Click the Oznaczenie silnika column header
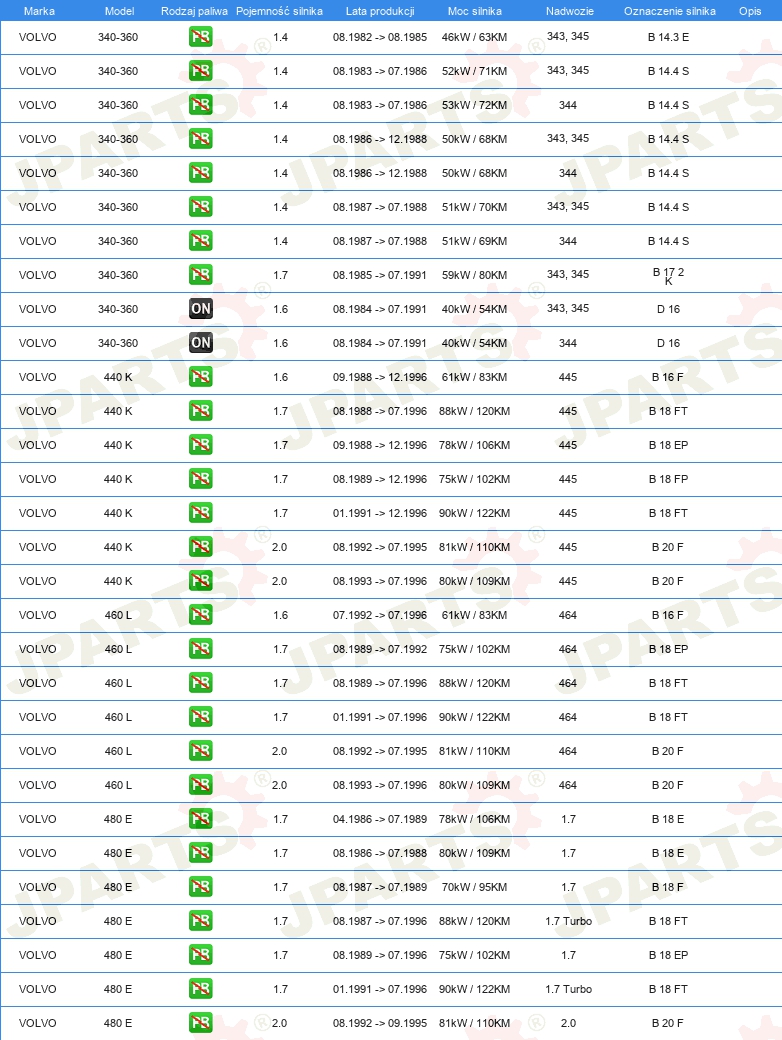The height and width of the screenshot is (1040, 782). [x=670, y=11]
